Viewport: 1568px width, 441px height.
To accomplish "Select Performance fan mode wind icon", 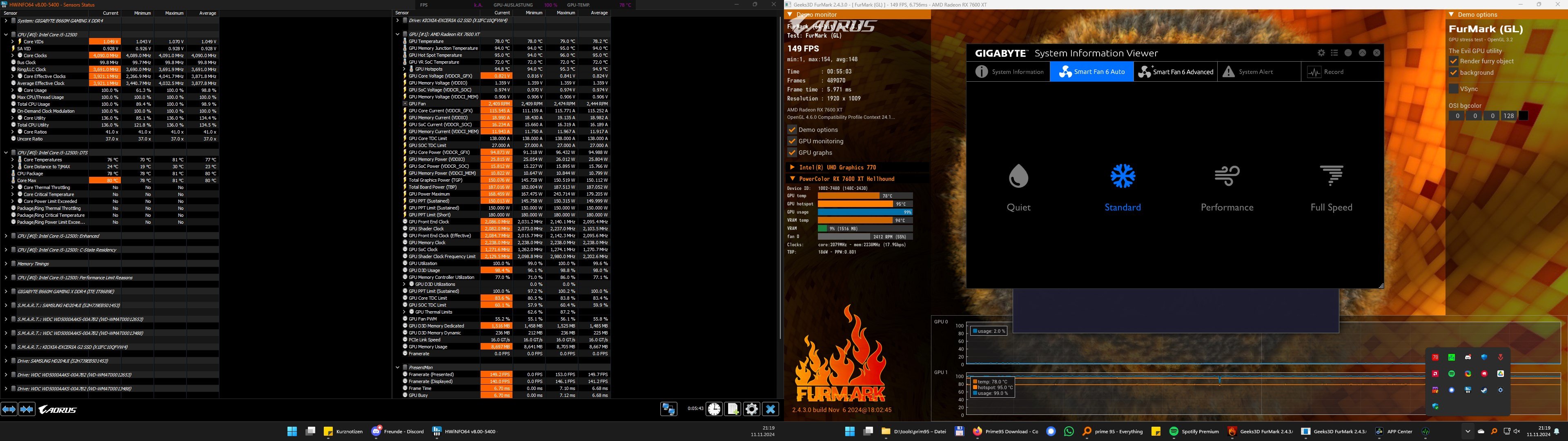I will (x=1227, y=176).
